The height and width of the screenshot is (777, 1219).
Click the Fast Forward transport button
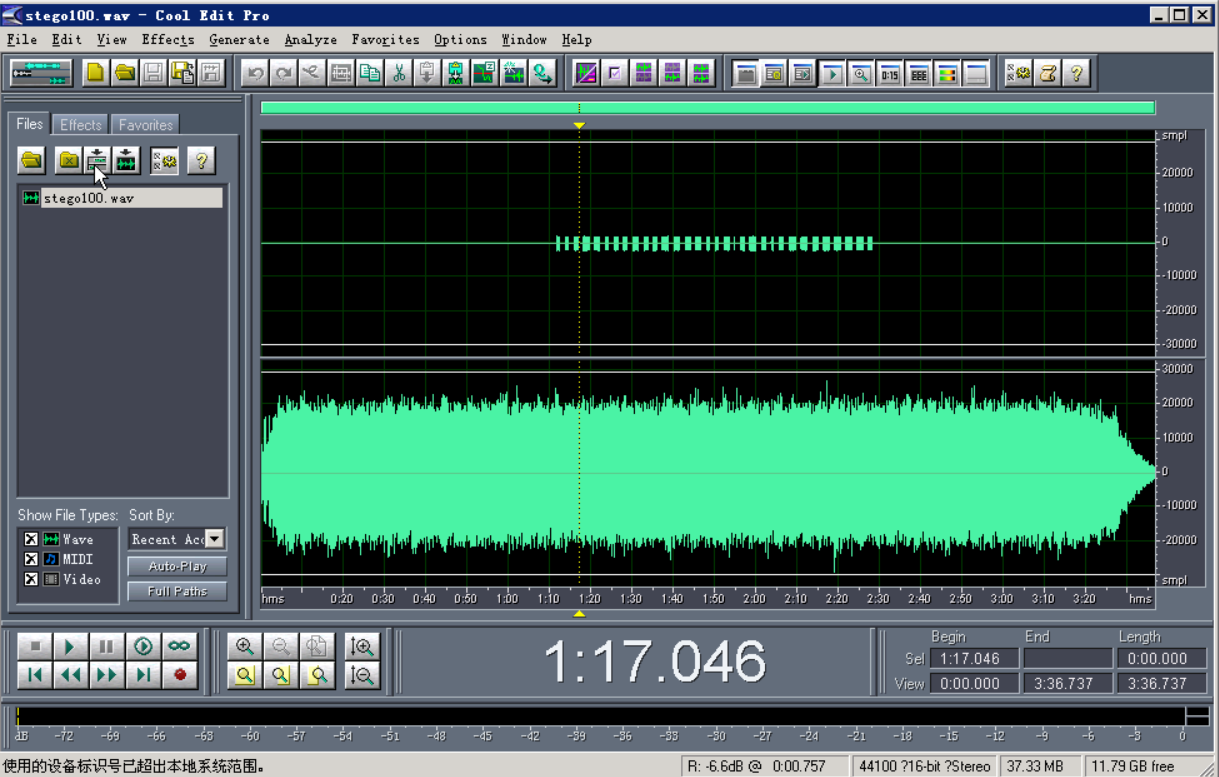tap(106, 676)
